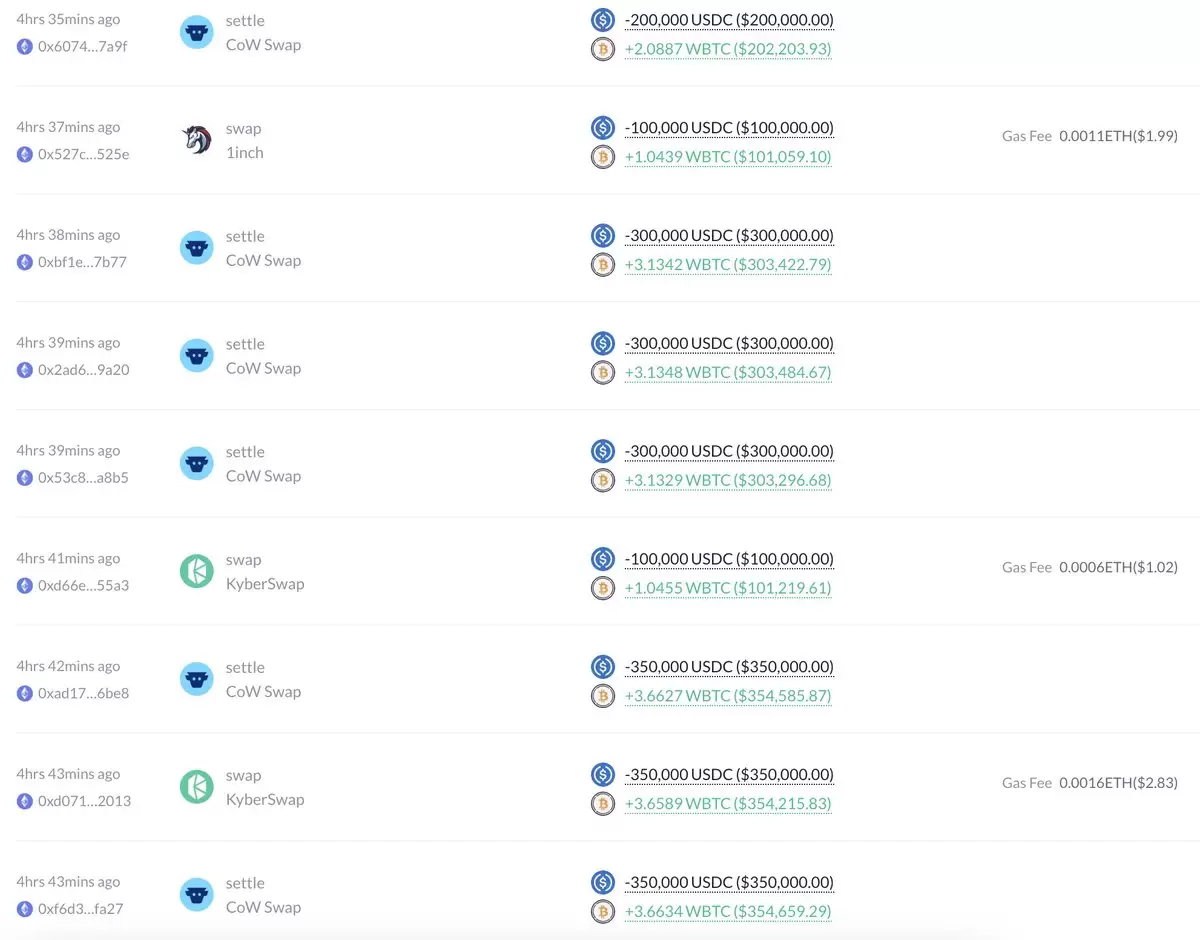Click KyberSwap logo in 0xd071...2013 row
Image resolution: width=1200 pixels, height=940 pixels.
[x=197, y=788]
